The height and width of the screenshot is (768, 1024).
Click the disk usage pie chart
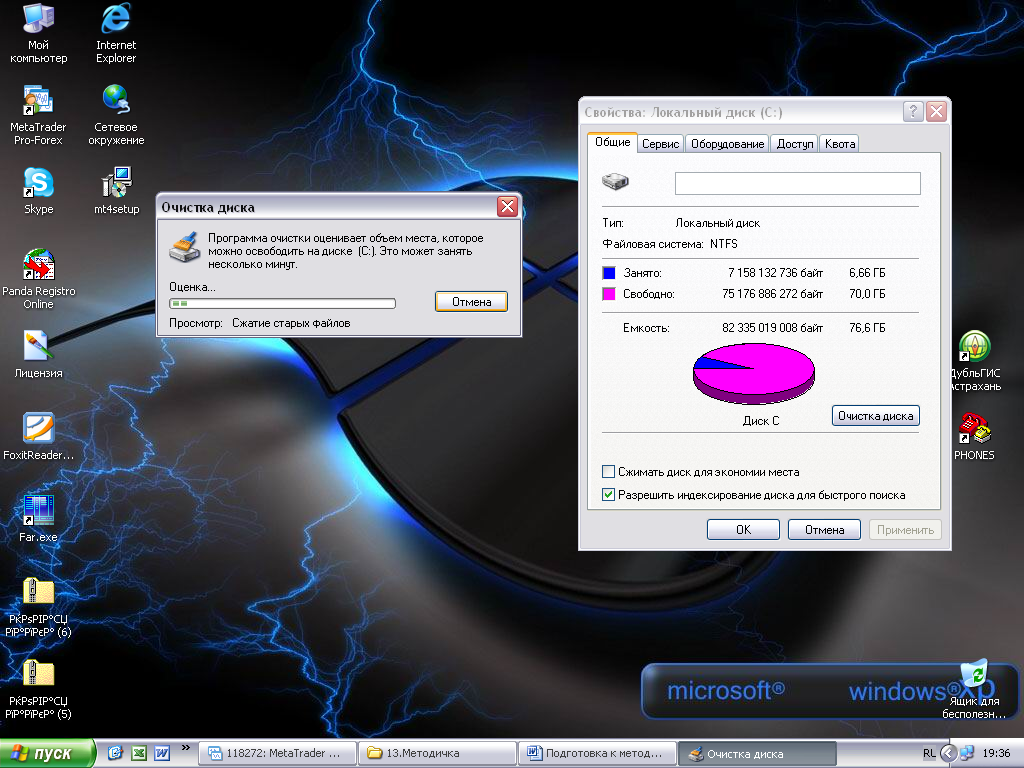(x=754, y=373)
